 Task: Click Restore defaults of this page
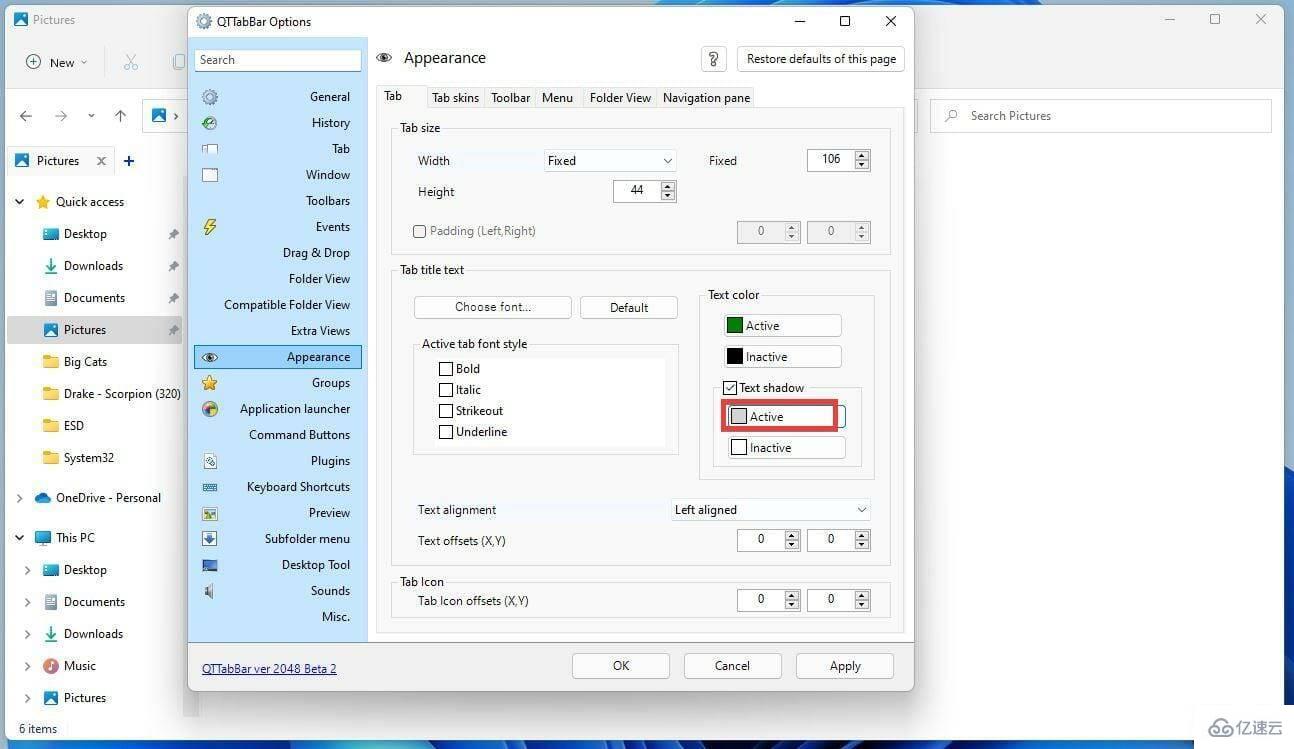tap(821, 59)
